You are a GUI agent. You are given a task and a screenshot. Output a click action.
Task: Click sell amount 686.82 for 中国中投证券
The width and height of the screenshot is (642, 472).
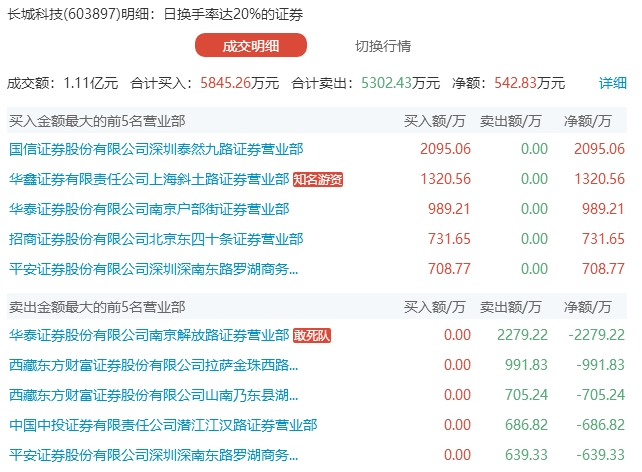point(526,425)
